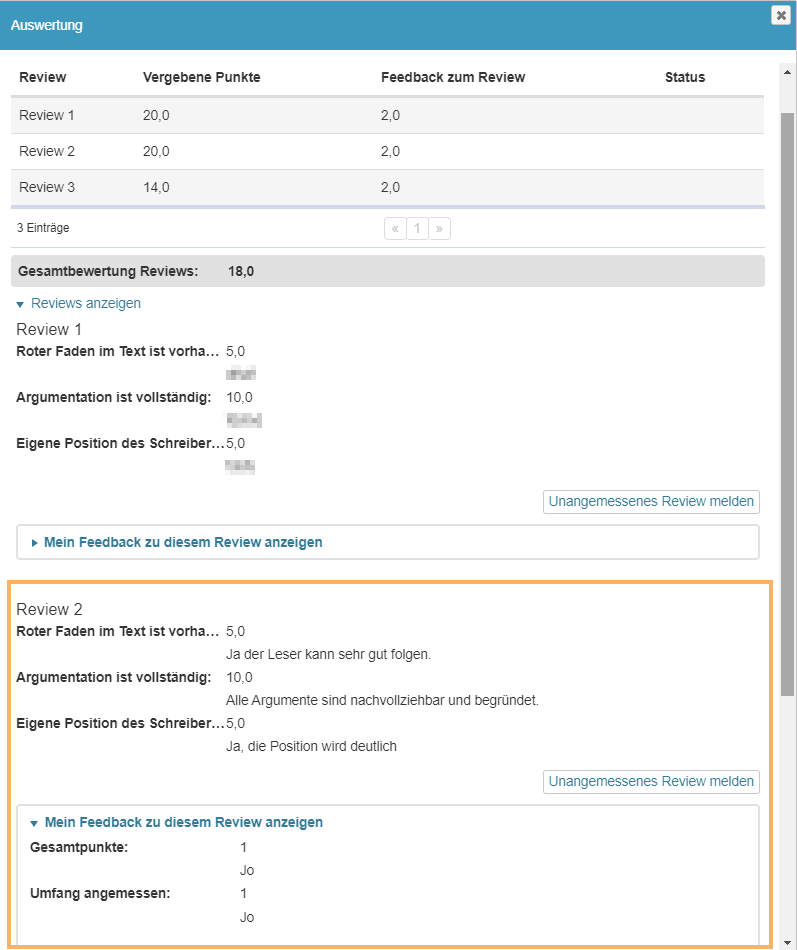Screen dimensions: 797x950
Task: Click the 'Vergebene Punkte' column header
Action: click(x=201, y=77)
